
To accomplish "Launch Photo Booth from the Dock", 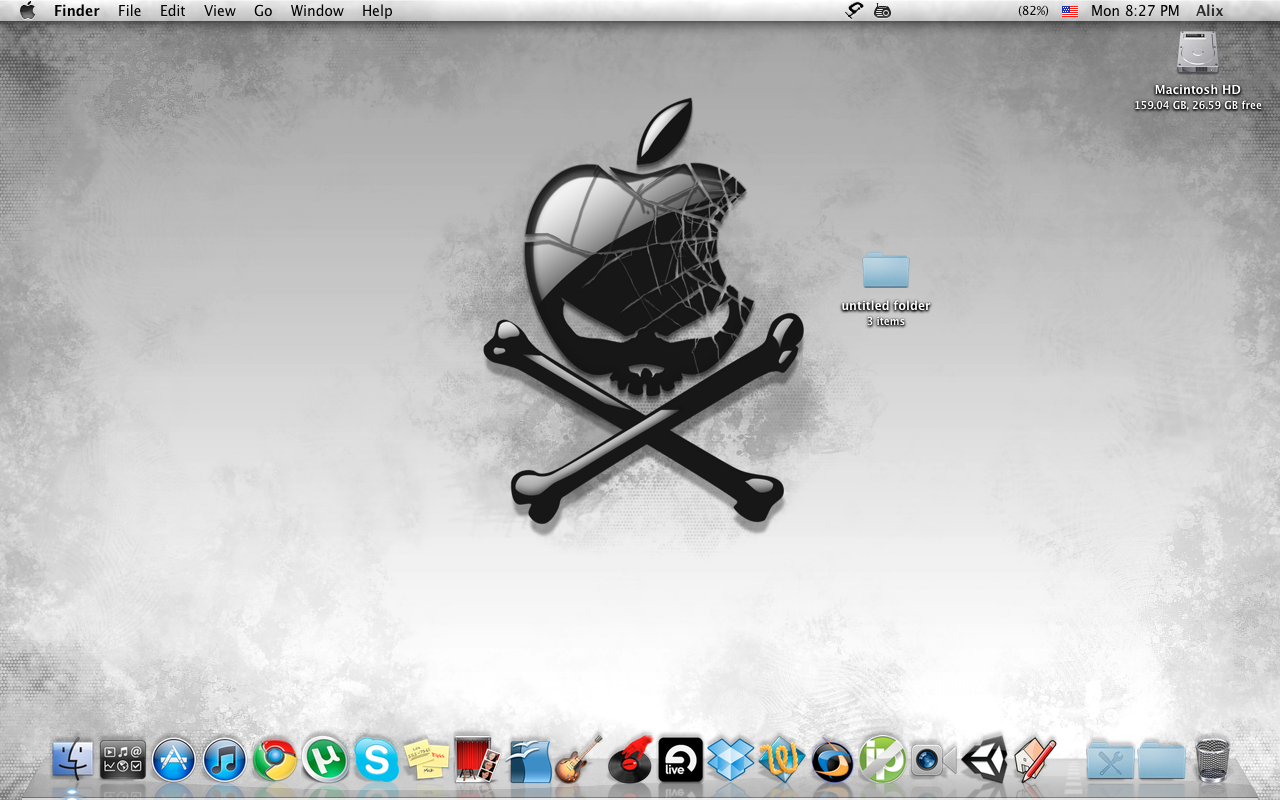I will click(x=477, y=760).
